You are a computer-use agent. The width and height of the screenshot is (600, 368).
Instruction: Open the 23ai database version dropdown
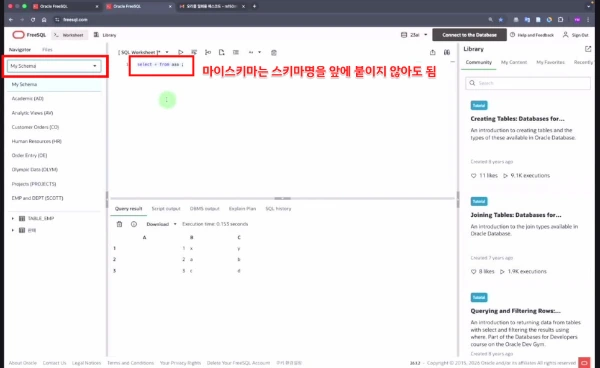click(x=426, y=35)
